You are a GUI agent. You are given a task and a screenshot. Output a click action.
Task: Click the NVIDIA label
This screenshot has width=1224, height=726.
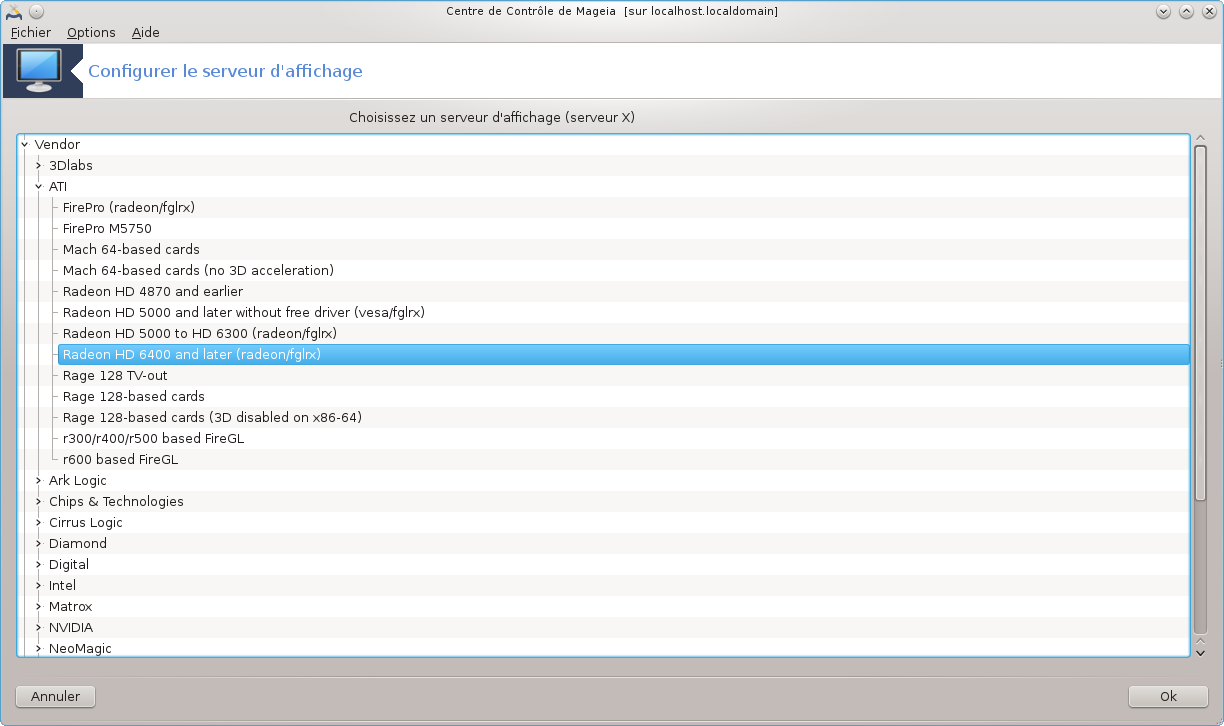click(x=71, y=628)
